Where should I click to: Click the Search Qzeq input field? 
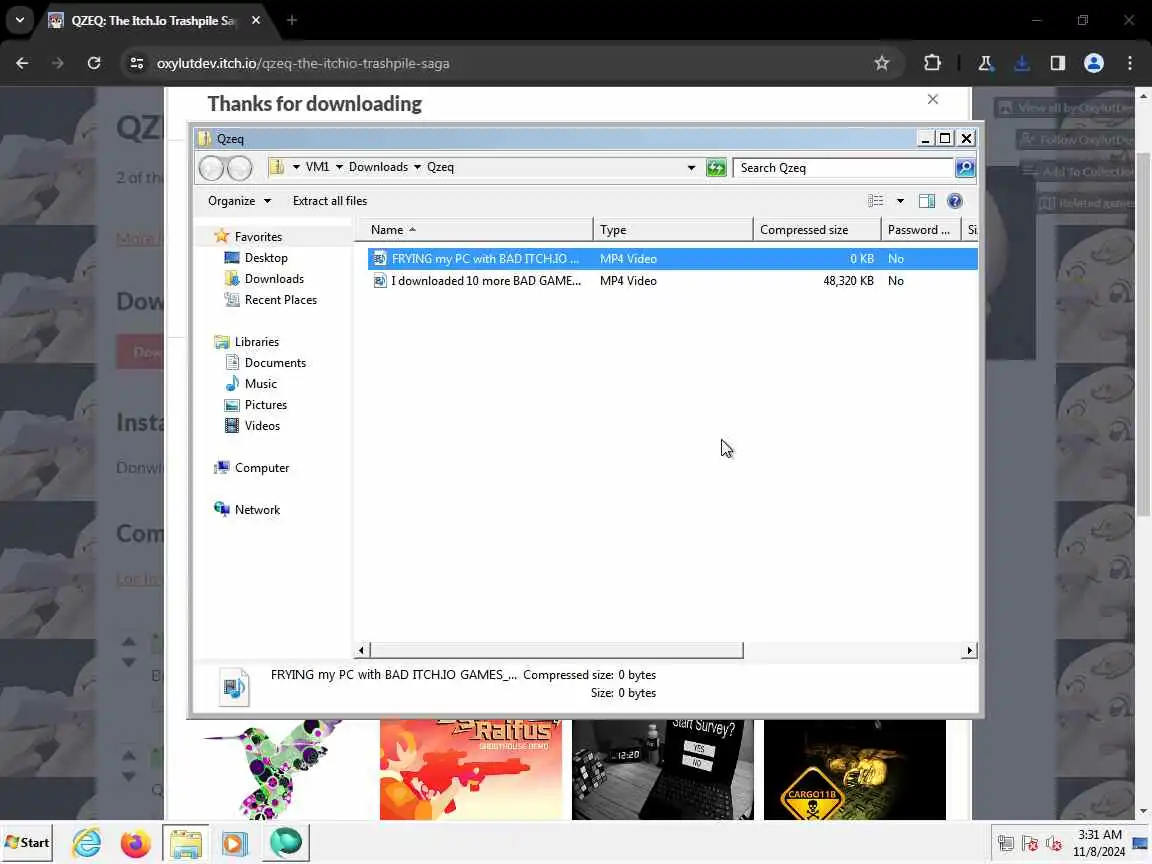click(x=843, y=168)
